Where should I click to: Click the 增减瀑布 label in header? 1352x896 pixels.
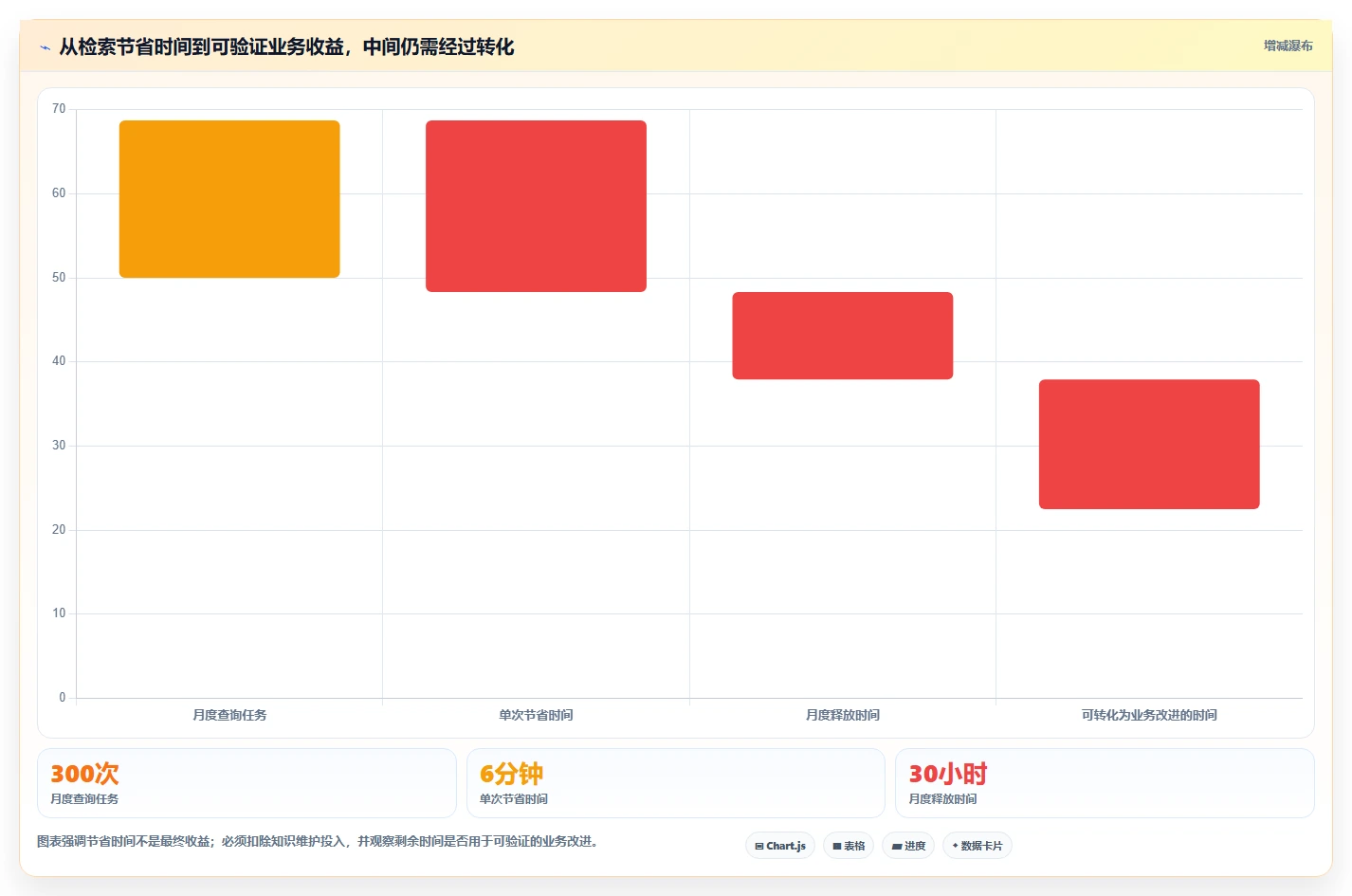[1288, 46]
